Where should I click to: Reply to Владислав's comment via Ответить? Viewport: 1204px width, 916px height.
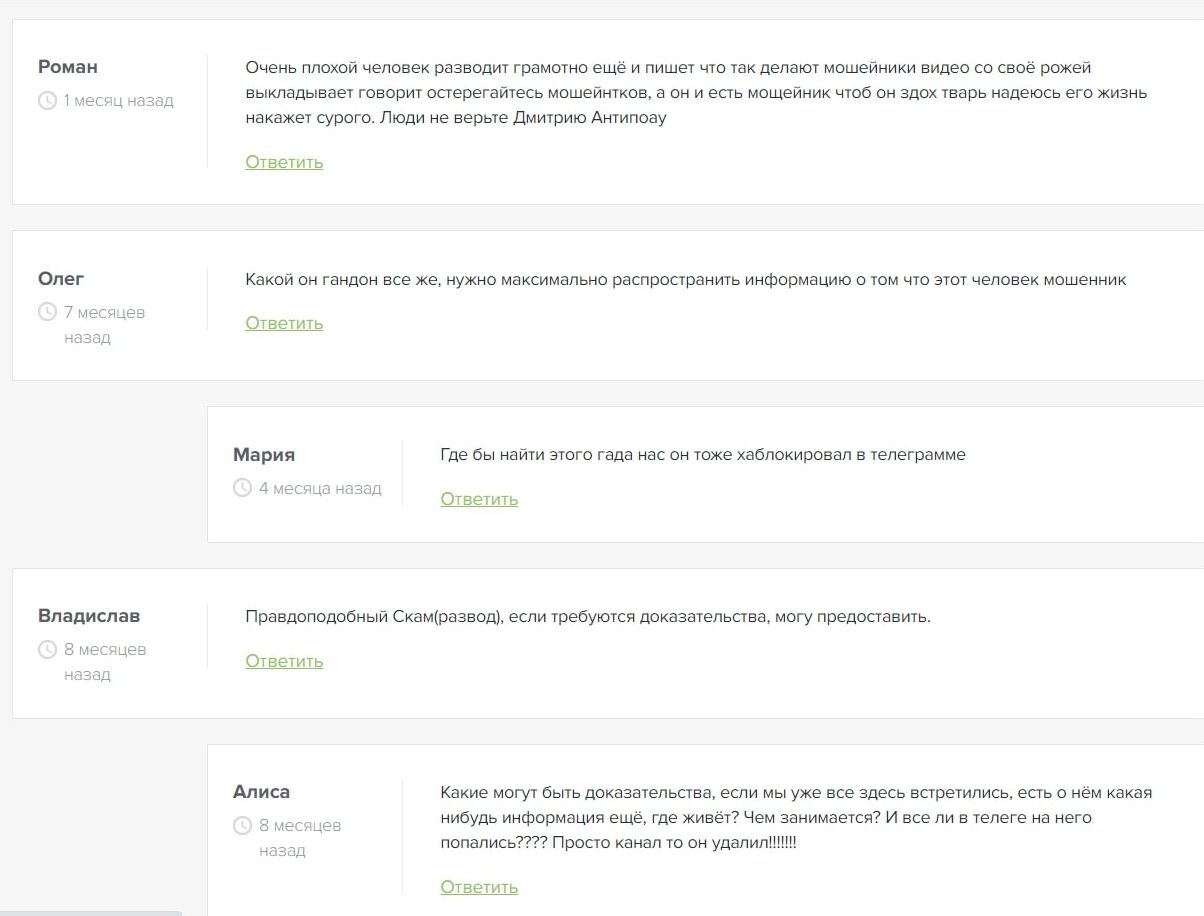click(x=284, y=661)
